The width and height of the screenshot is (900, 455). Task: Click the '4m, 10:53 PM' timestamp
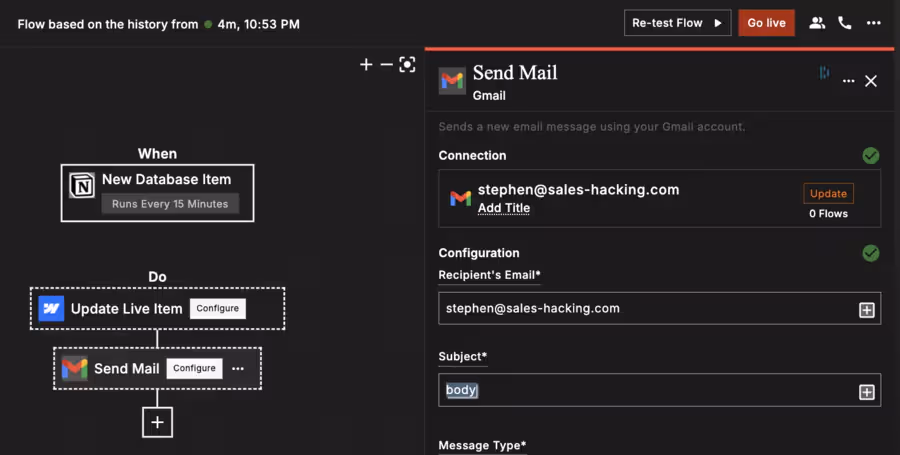[x=258, y=24]
